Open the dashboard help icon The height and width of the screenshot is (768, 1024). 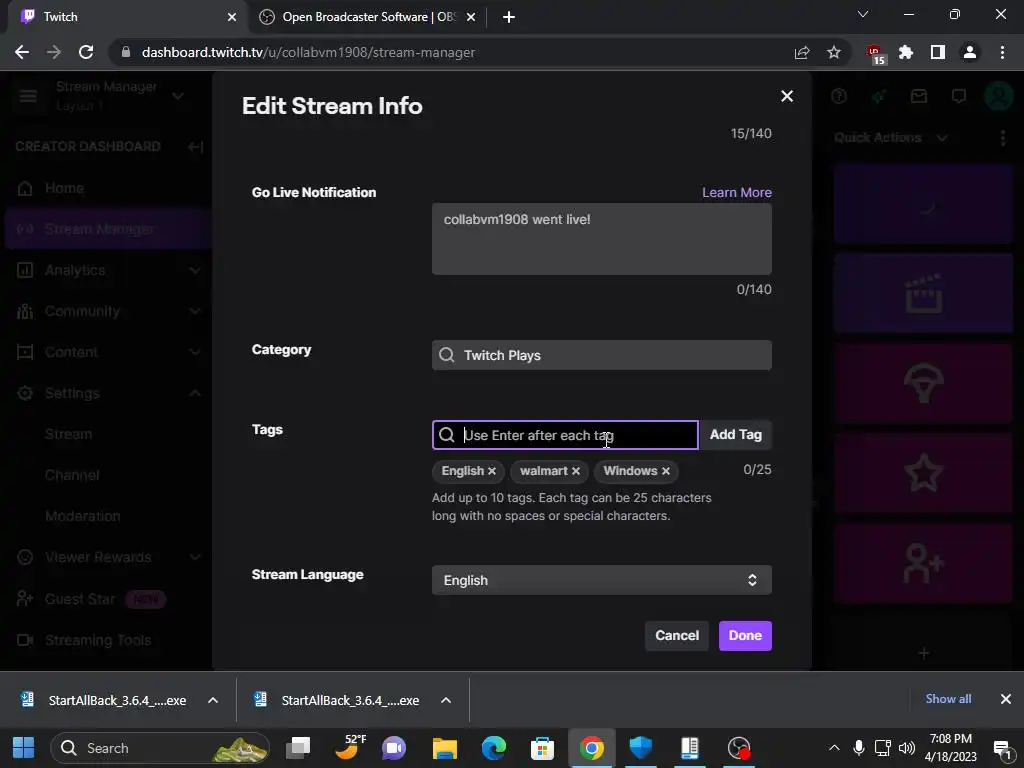839,97
